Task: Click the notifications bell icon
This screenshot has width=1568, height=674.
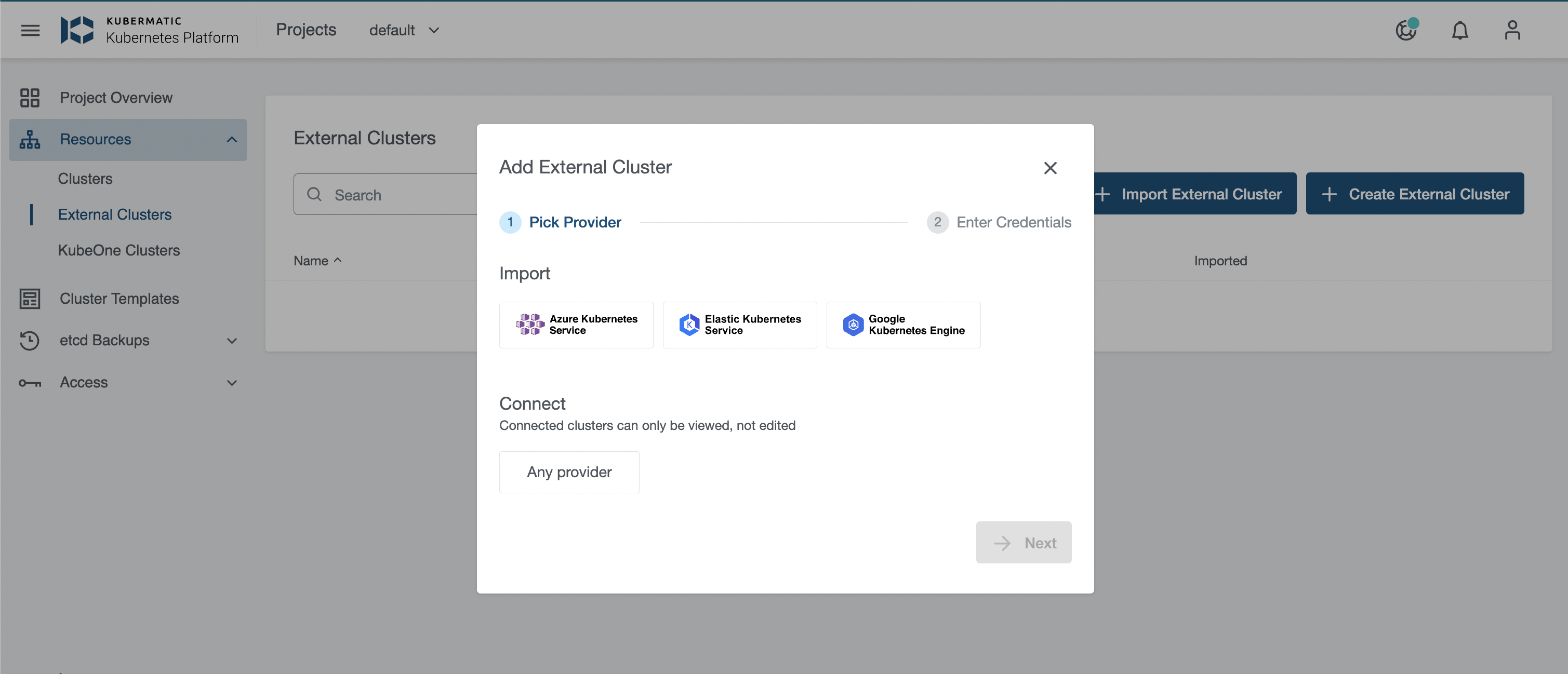Action: [x=1459, y=28]
